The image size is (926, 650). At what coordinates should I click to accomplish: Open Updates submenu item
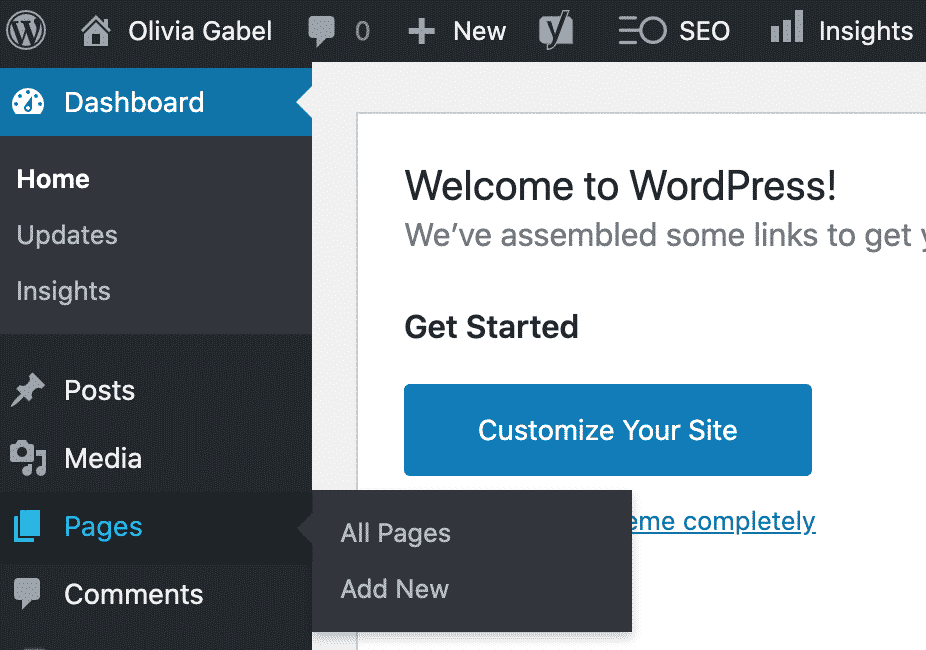coord(67,235)
